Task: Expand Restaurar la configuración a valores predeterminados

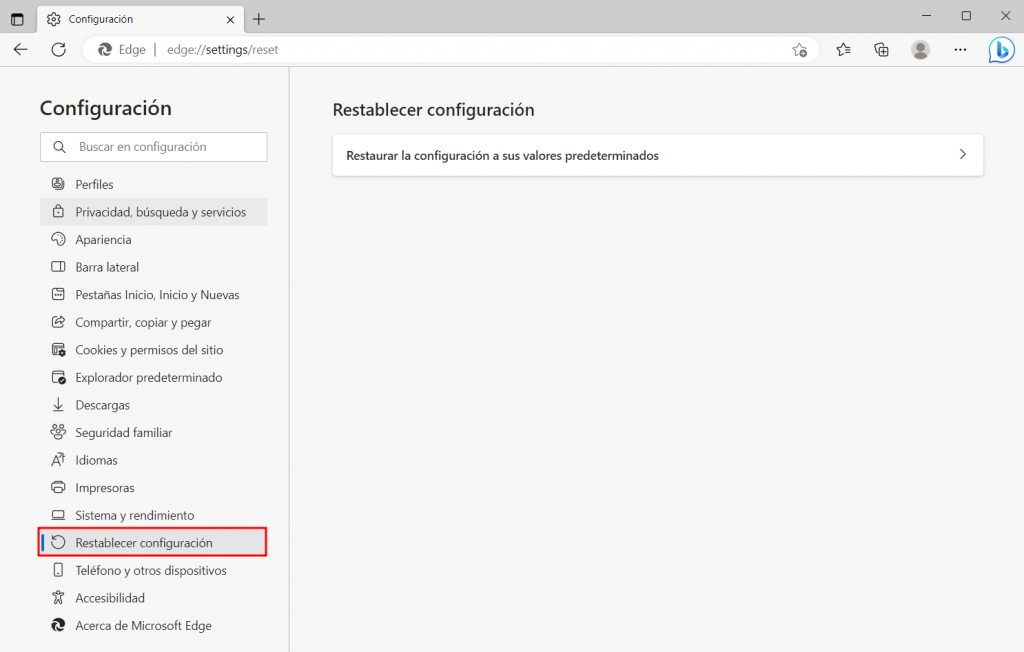Action: (x=657, y=155)
